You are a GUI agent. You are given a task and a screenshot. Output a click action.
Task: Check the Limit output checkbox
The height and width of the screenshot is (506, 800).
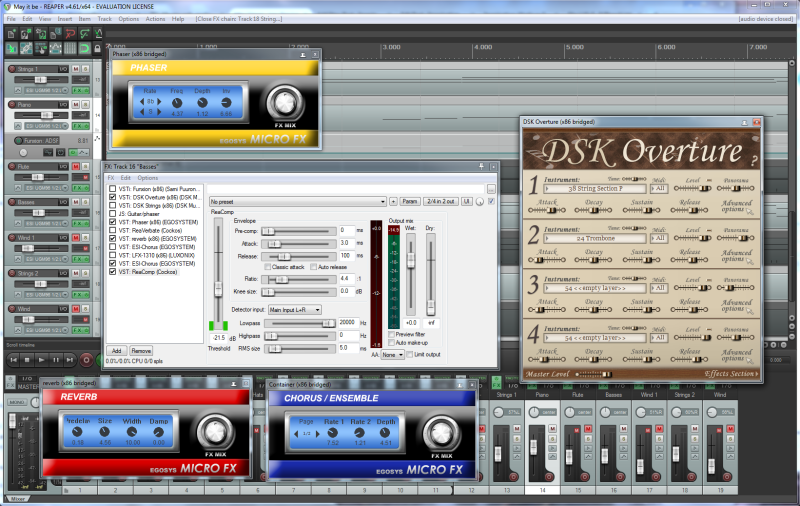click(x=410, y=355)
